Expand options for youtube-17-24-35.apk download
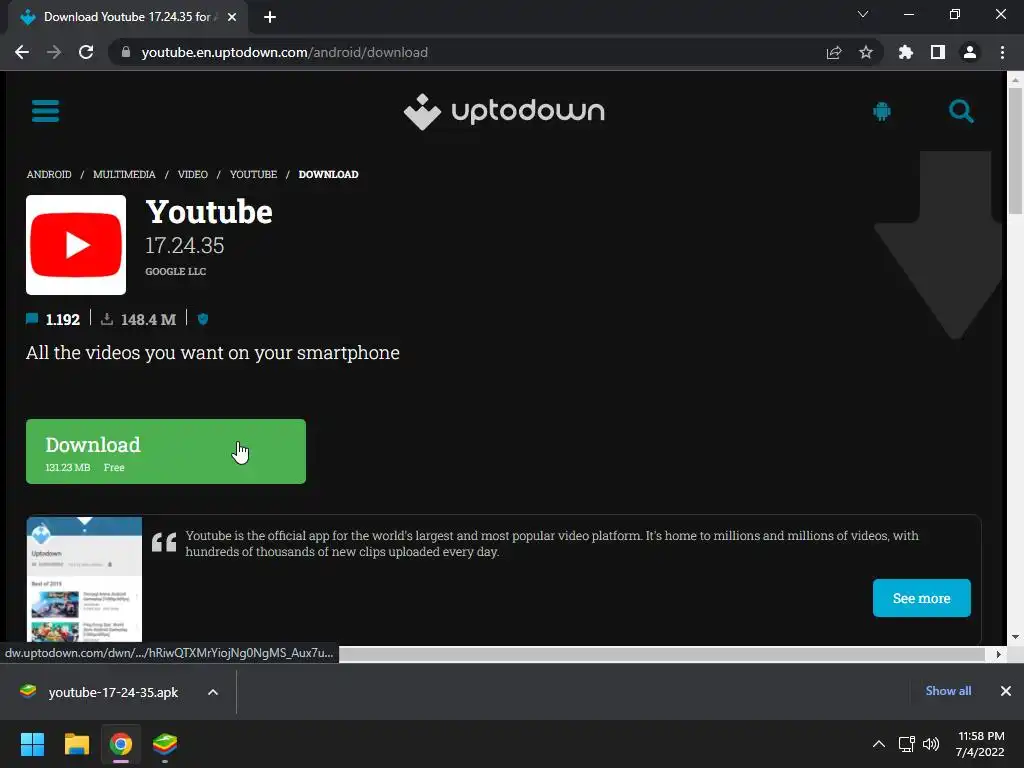This screenshot has width=1024, height=768. 213,692
